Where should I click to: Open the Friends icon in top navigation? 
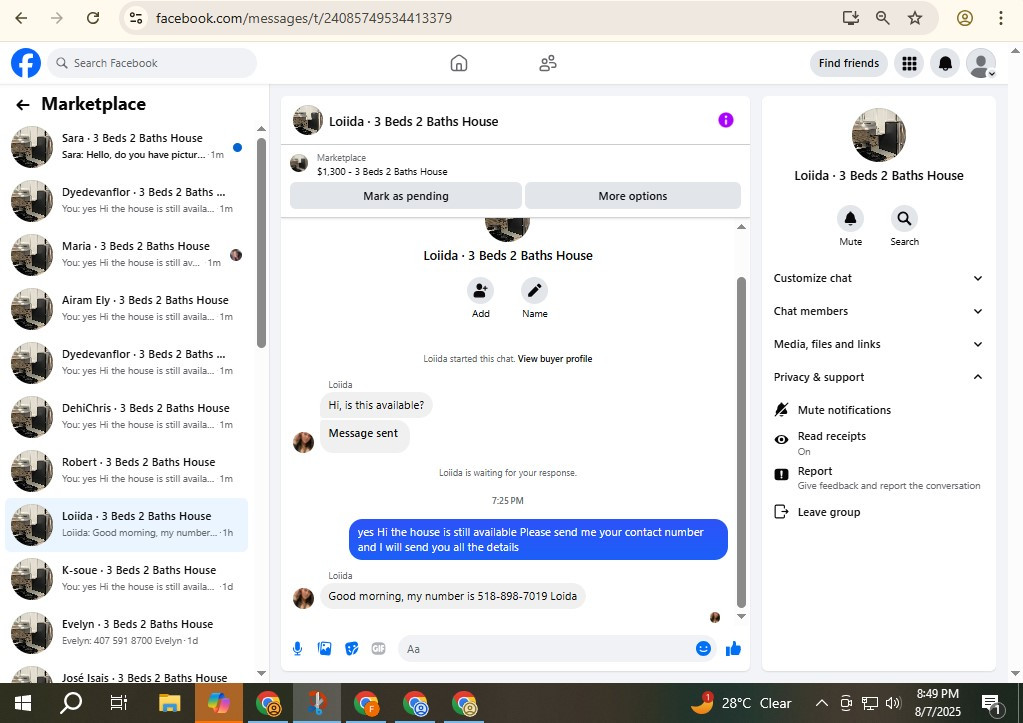pyautogui.click(x=547, y=63)
